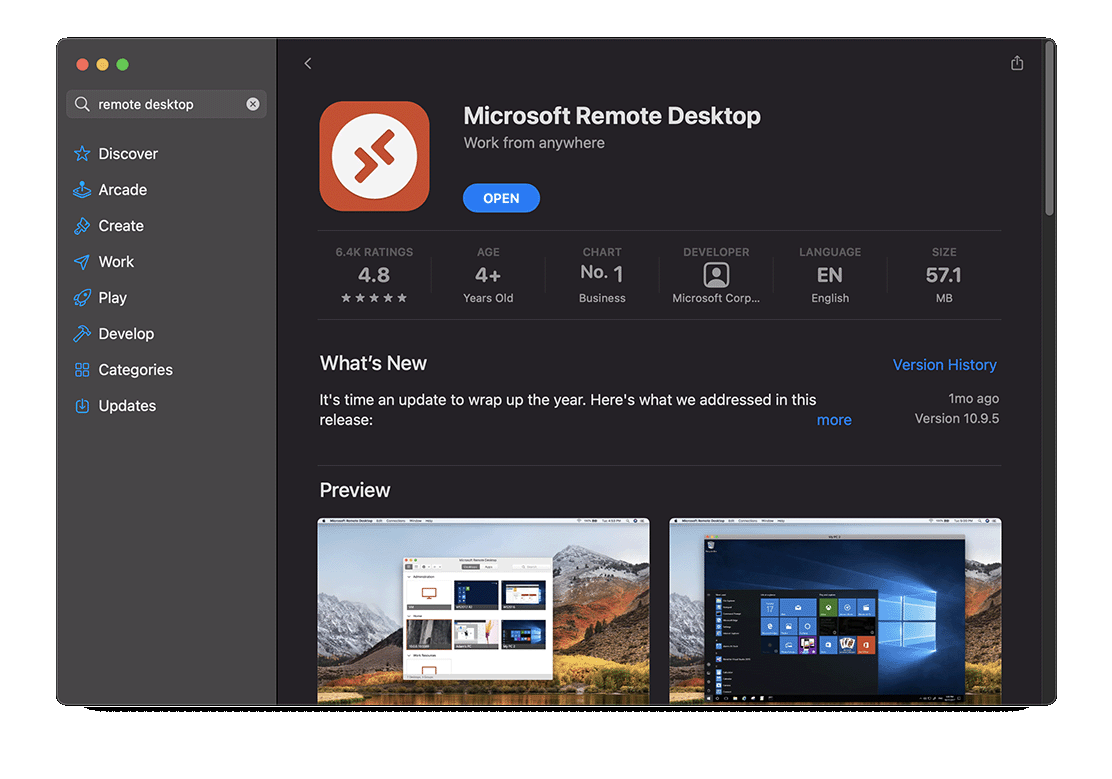Screen dimensions: 1112x779
Task: Click the search magnifier icon
Action: pos(82,104)
